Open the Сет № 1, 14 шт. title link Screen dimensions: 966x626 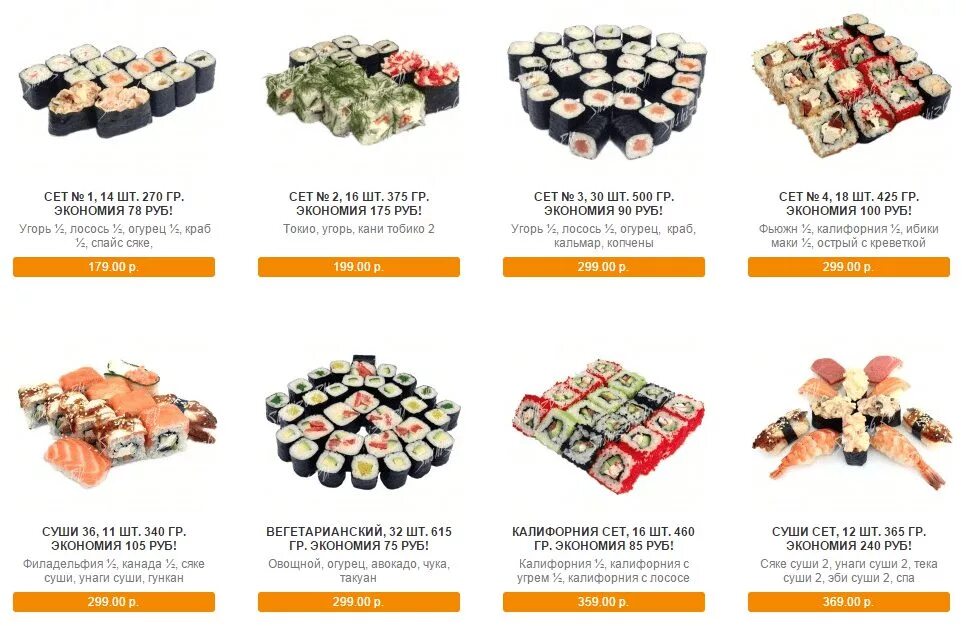pos(114,204)
